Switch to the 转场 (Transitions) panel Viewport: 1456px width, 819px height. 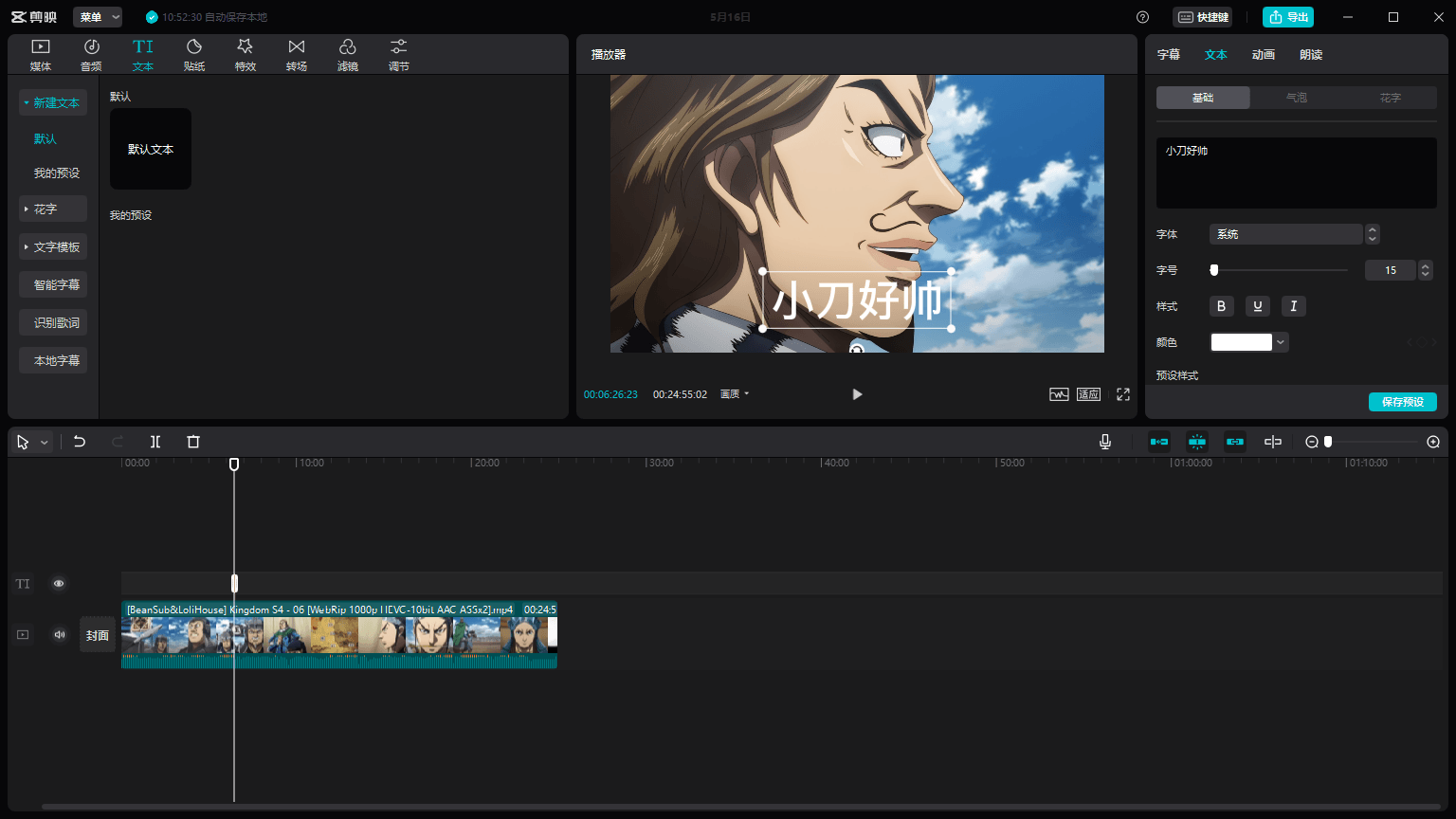pos(296,53)
